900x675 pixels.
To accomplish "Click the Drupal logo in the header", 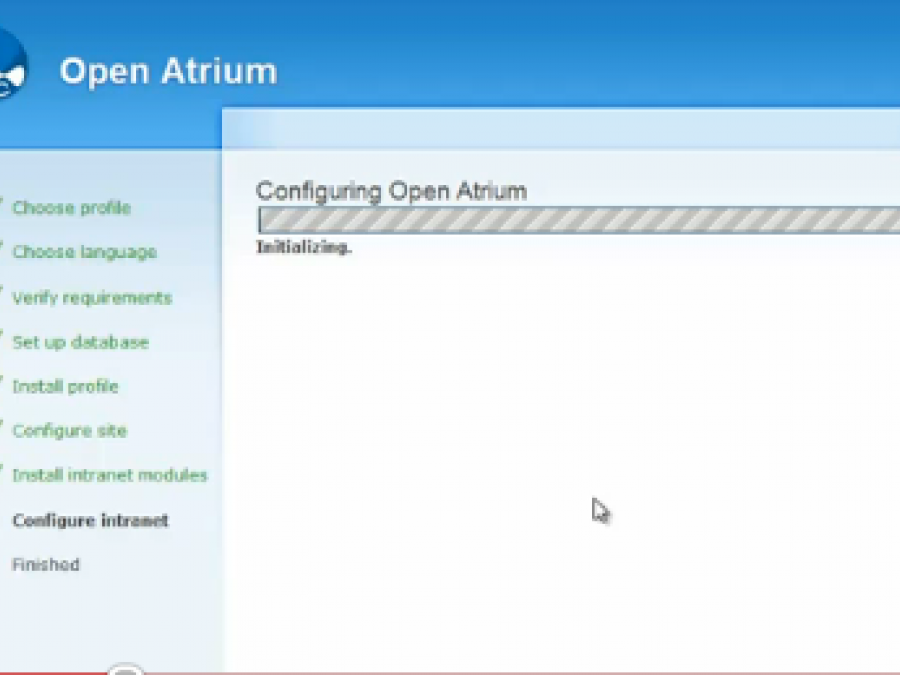I will coord(12,66).
